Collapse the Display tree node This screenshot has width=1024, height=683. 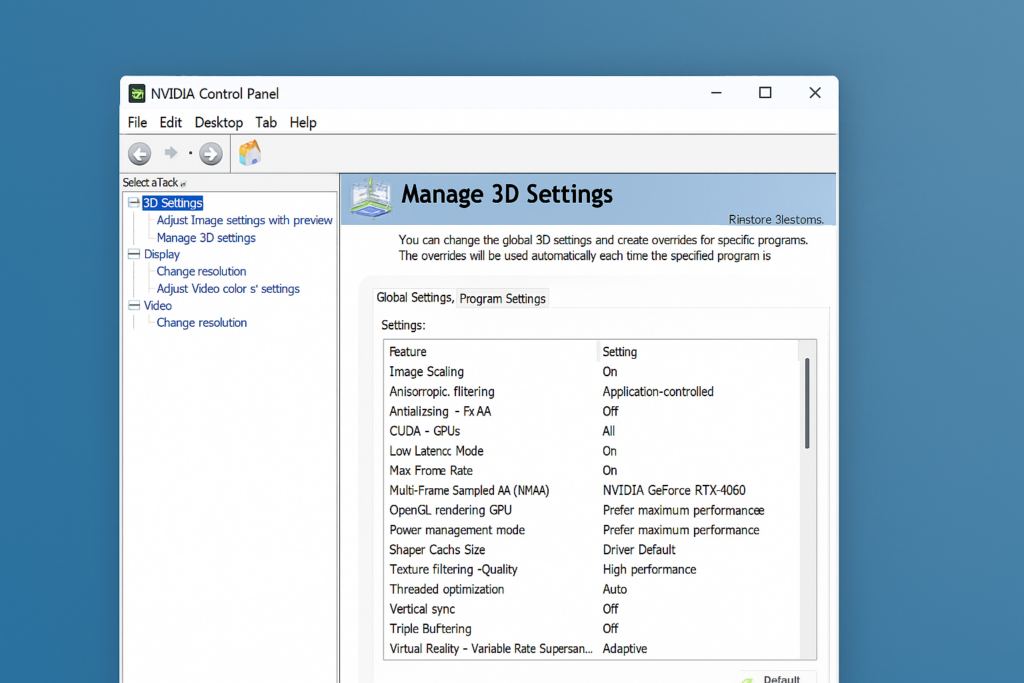pyautogui.click(x=134, y=254)
